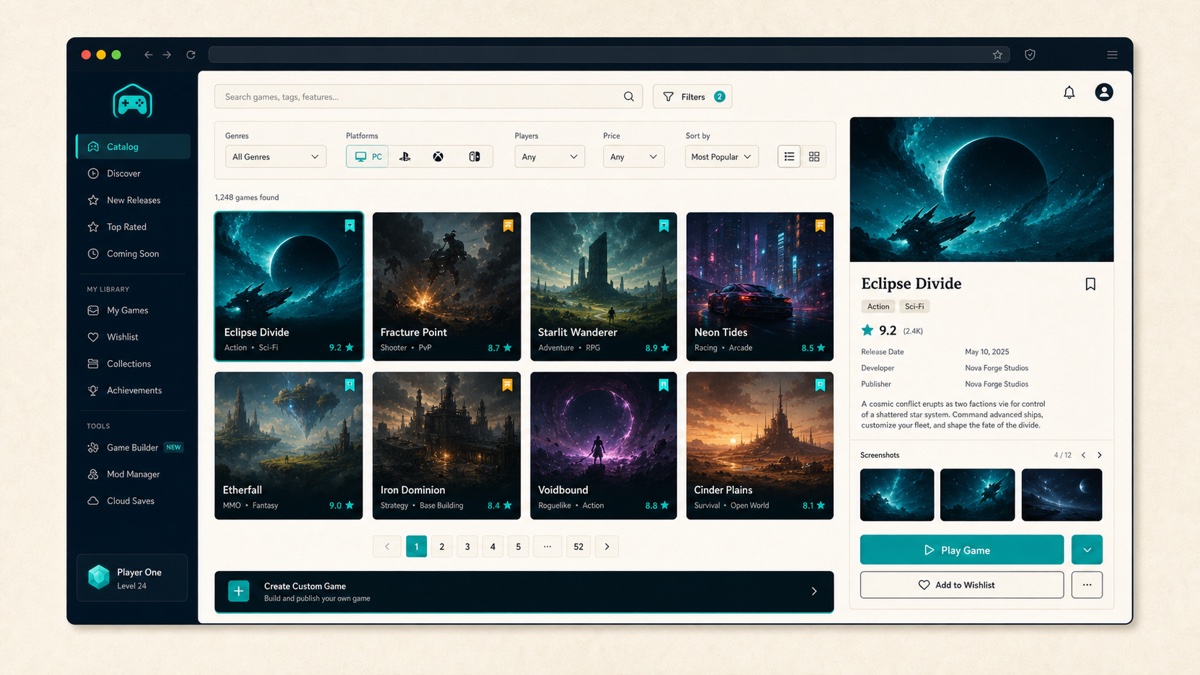
Task: Open the user profile avatar
Action: [1104, 92]
